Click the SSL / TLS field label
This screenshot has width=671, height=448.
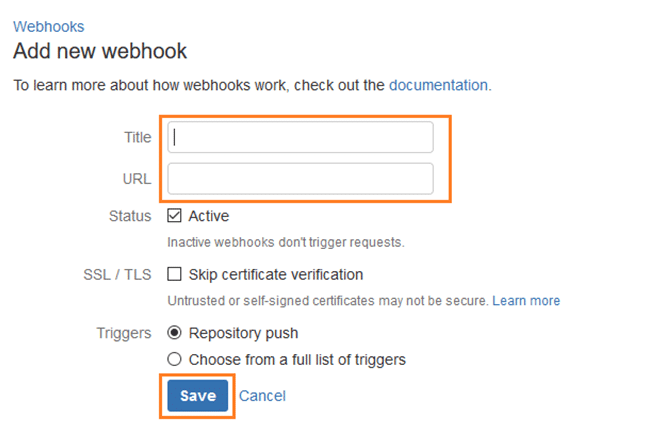tap(117, 274)
